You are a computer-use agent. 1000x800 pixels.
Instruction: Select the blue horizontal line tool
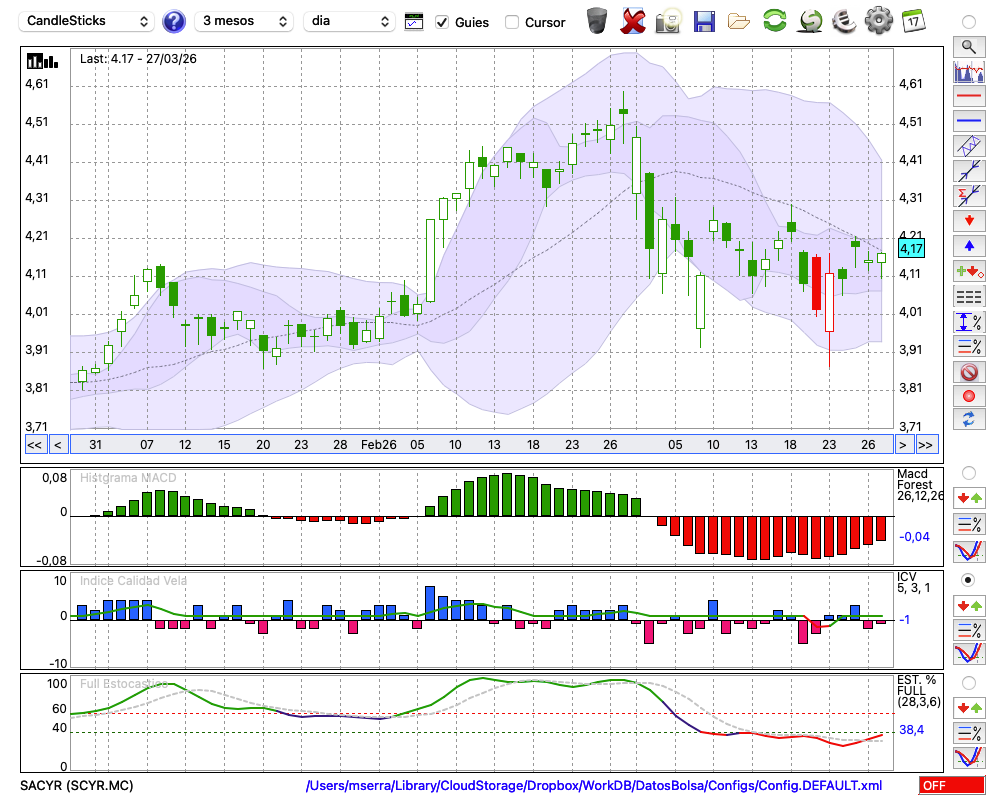(969, 121)
